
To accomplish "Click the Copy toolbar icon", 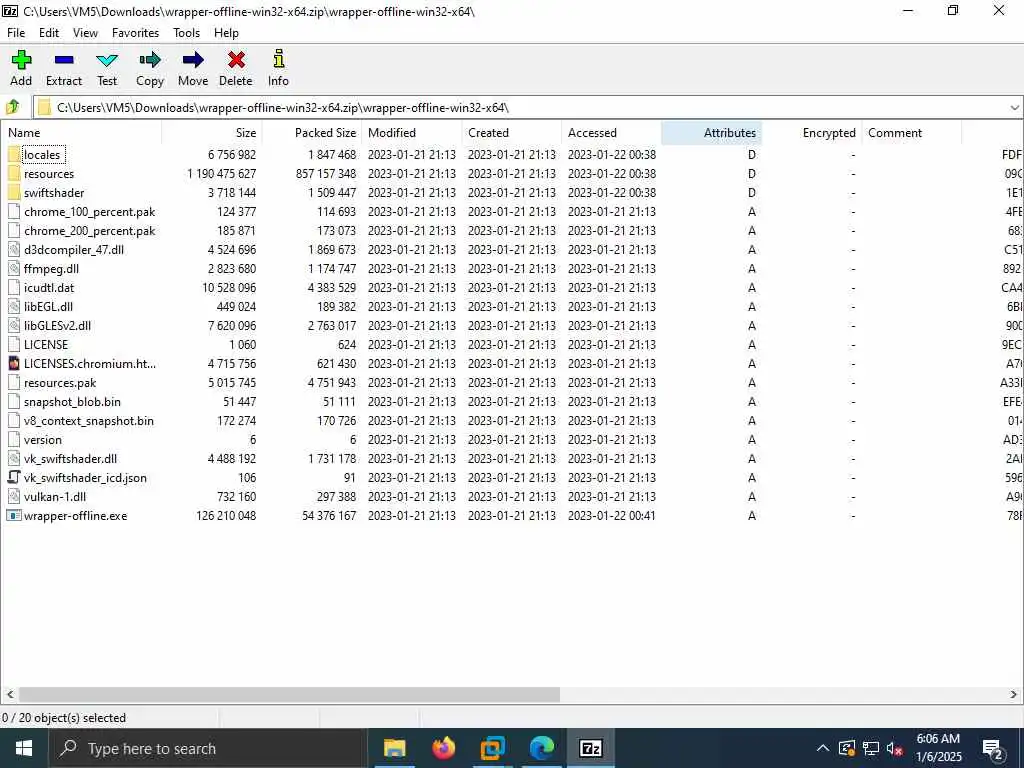I will coord(150,60).
